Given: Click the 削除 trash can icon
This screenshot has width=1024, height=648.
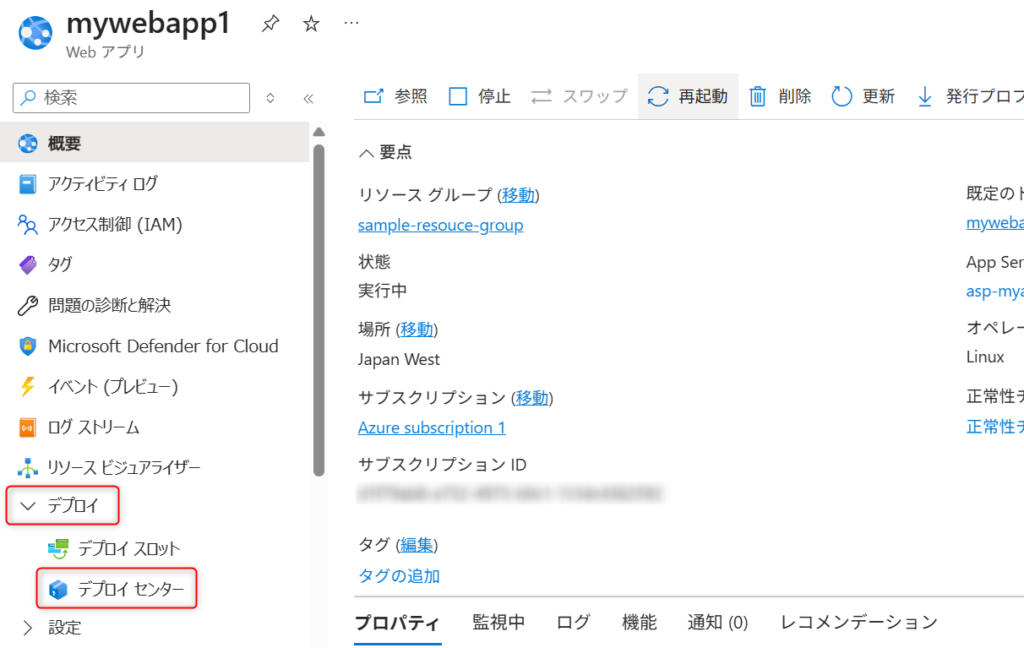Looking at the screenshot, I should point(758,97).
